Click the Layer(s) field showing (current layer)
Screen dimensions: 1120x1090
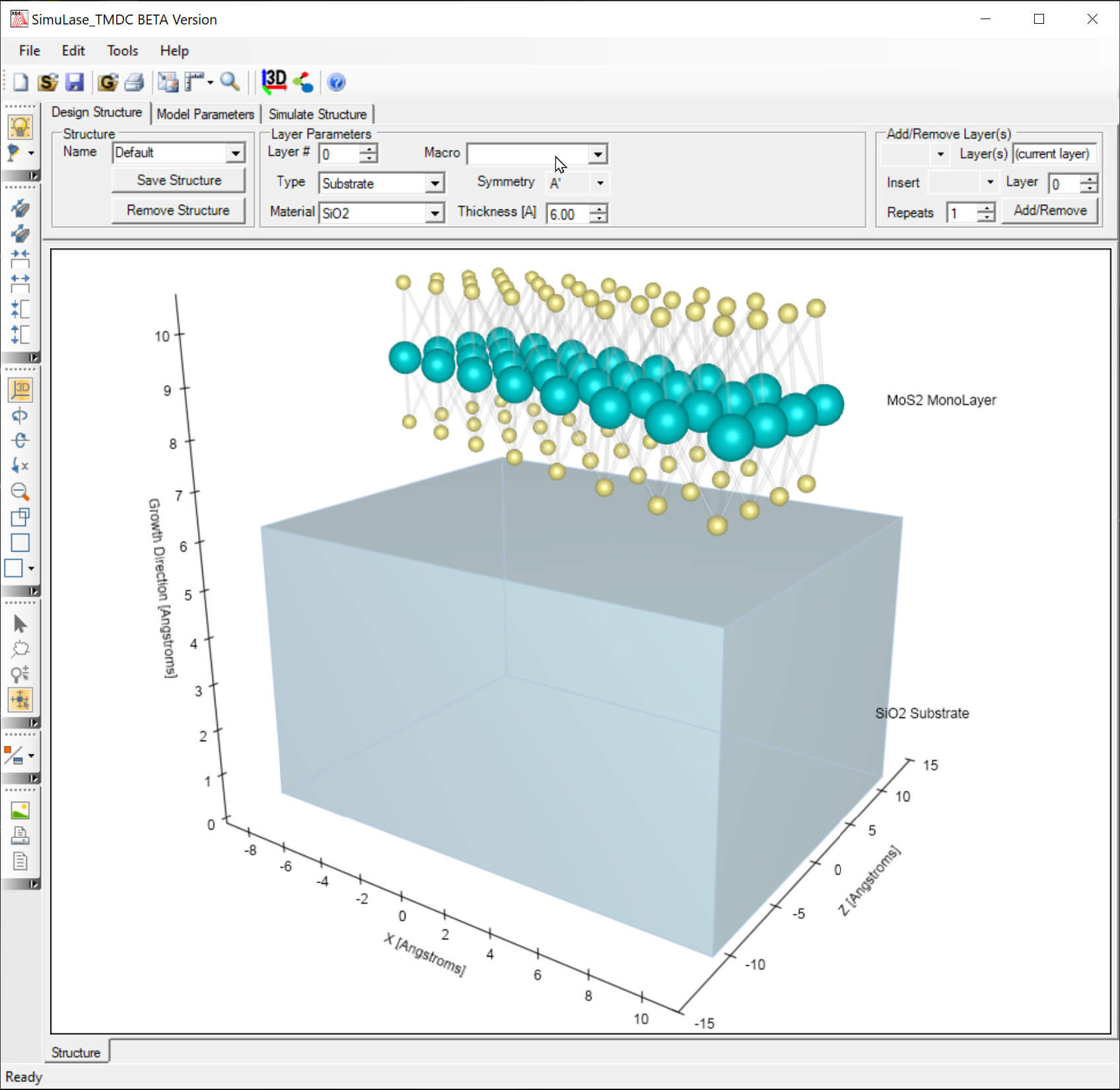click(1055, 154)
